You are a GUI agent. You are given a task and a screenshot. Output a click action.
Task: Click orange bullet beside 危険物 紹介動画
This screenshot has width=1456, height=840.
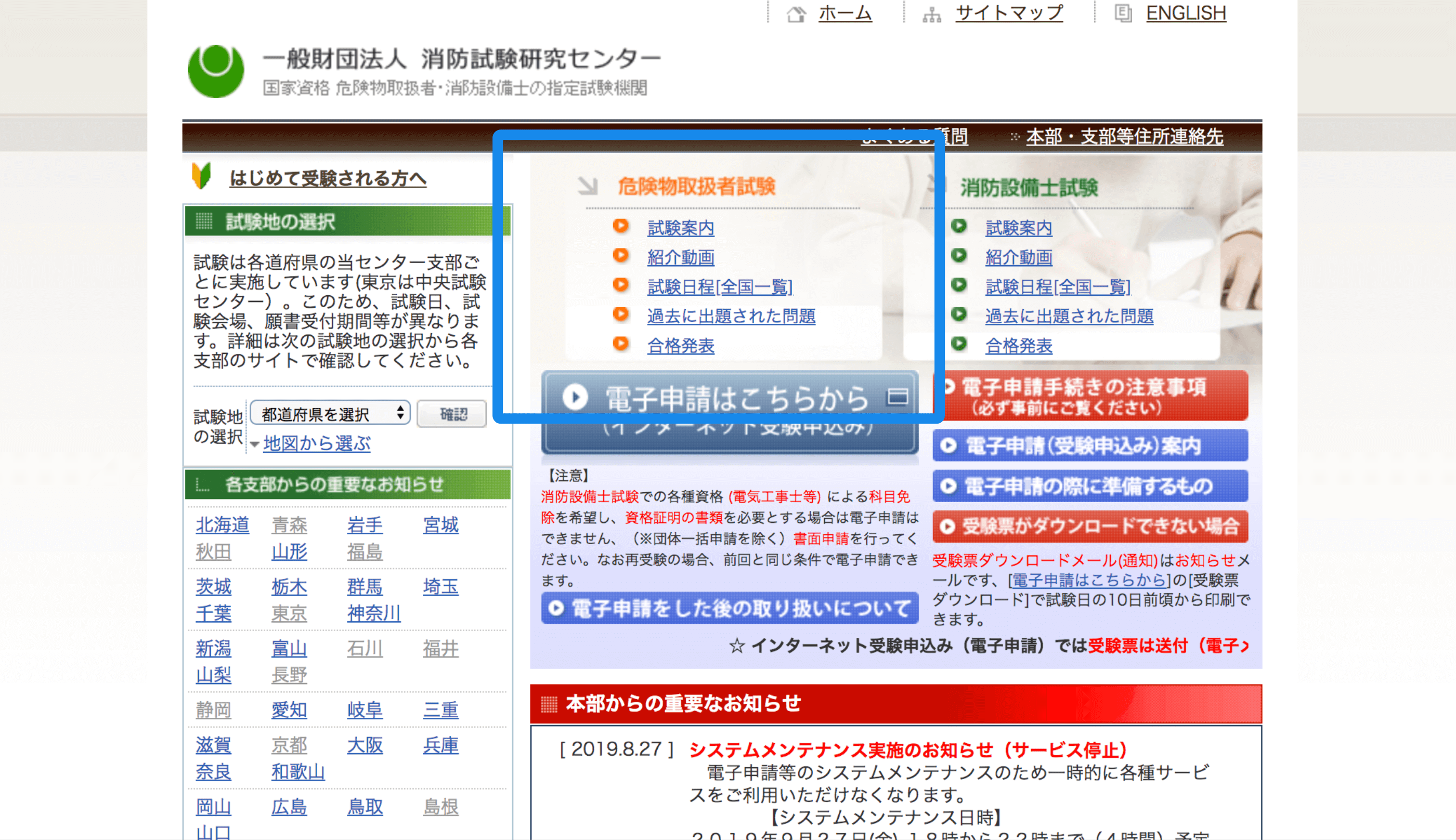pyautogui.click(x=620, y=255)
